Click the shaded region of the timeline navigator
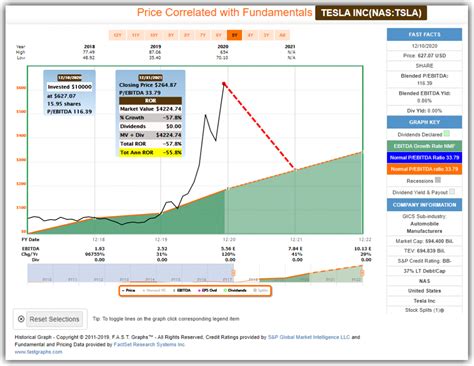474x366 pixels. pos(130,273)
